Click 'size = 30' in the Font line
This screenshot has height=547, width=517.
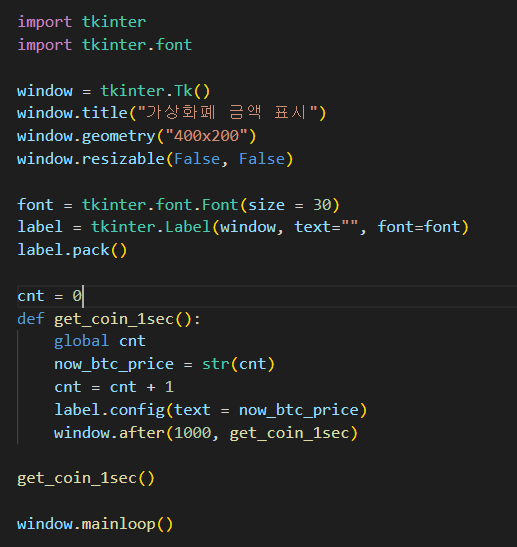point(290,205)
